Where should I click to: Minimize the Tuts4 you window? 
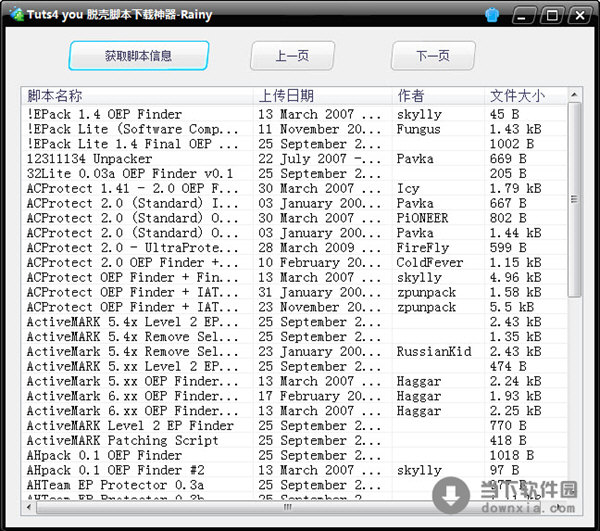pyautogui.click(x=522, y=16)
